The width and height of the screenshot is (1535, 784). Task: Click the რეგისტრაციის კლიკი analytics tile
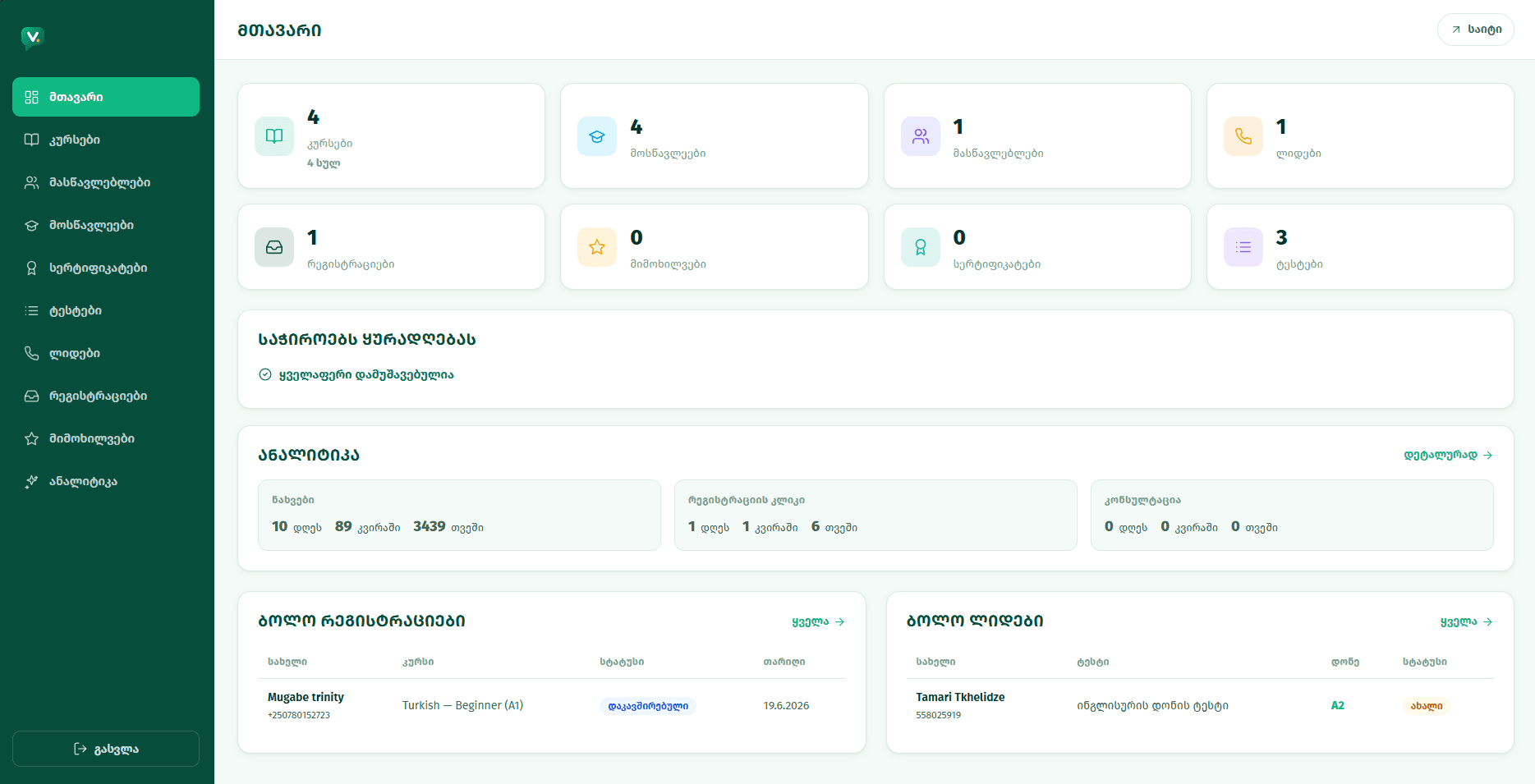876,515
